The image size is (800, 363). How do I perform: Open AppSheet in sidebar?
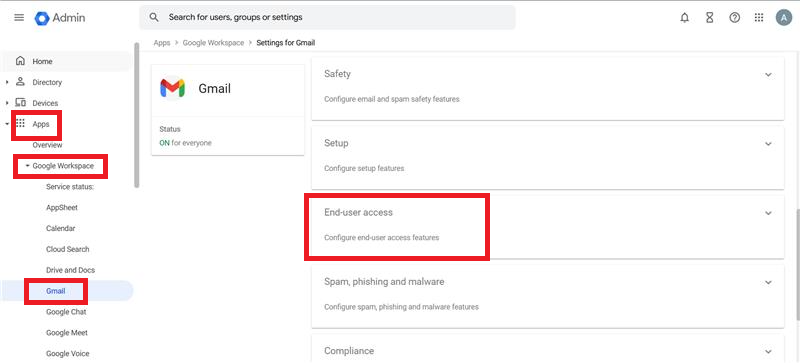pyautogui.click(x=62, y=208)
